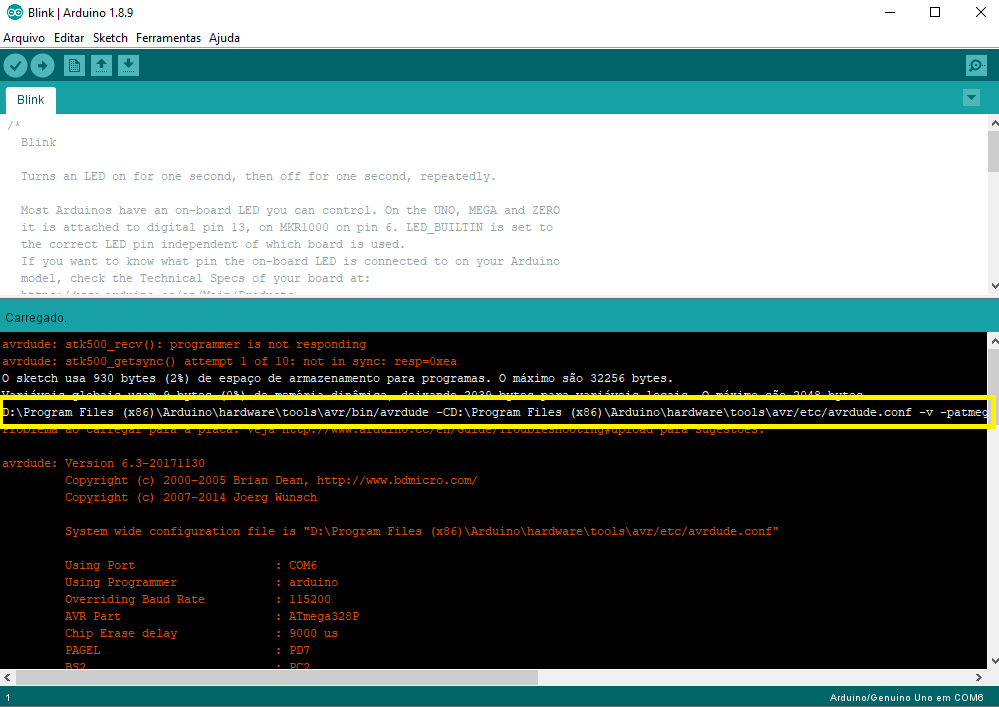Click 'AVR Part : ATmega328P' line
This screenshot has width=999, height=707.
click(x=212, y=617)
